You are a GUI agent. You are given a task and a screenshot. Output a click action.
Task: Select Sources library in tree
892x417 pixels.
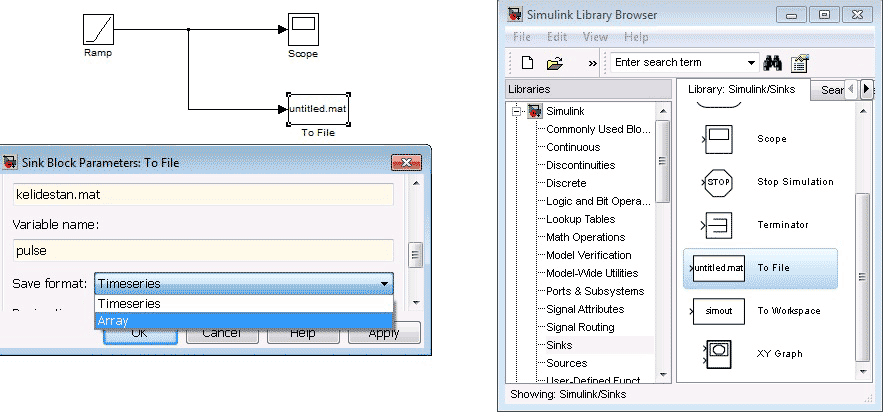[567, 364]
